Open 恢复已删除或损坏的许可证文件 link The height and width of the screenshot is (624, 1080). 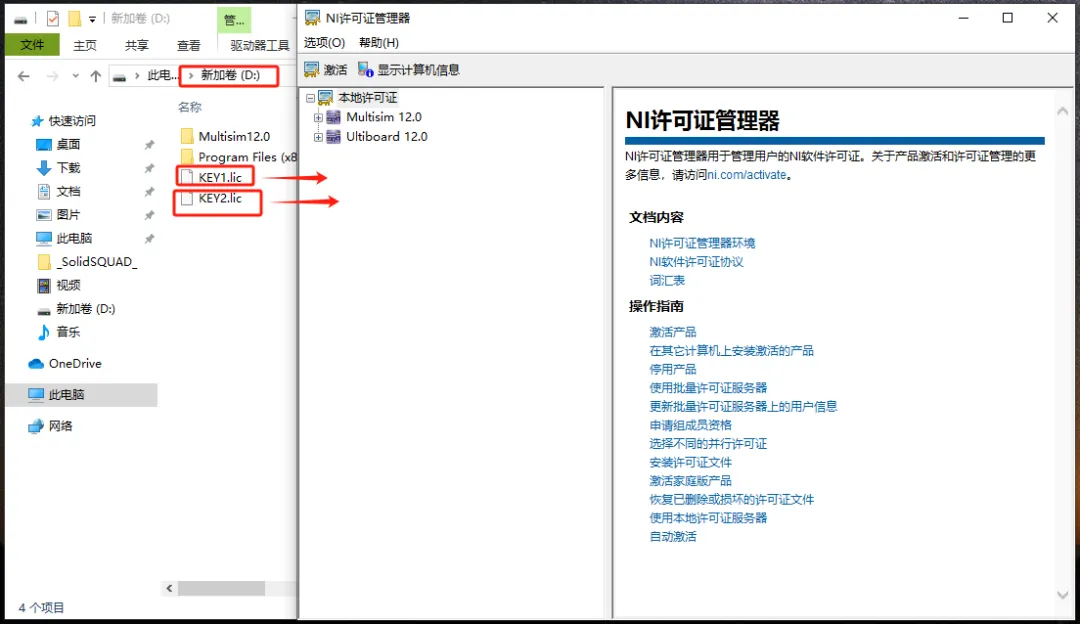[731, 499]
